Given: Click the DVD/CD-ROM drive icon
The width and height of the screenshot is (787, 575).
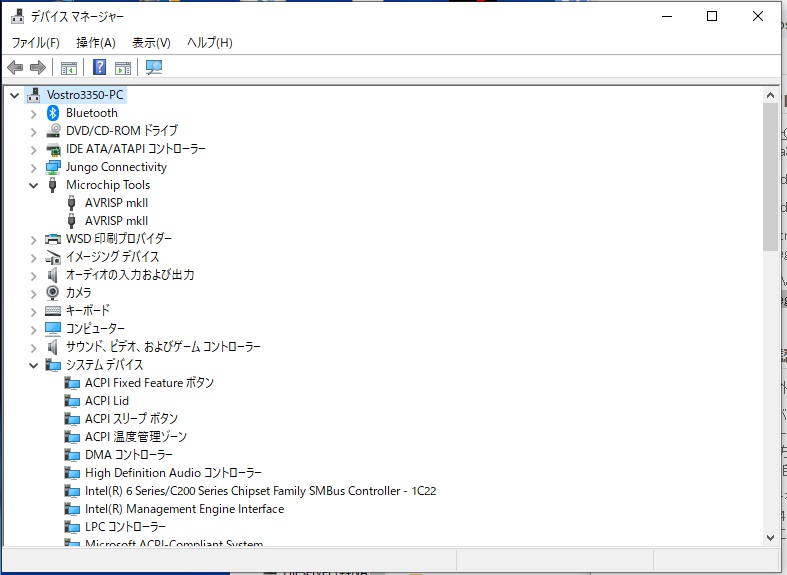Looking at the screenshot, I should (x=53, y=131).
